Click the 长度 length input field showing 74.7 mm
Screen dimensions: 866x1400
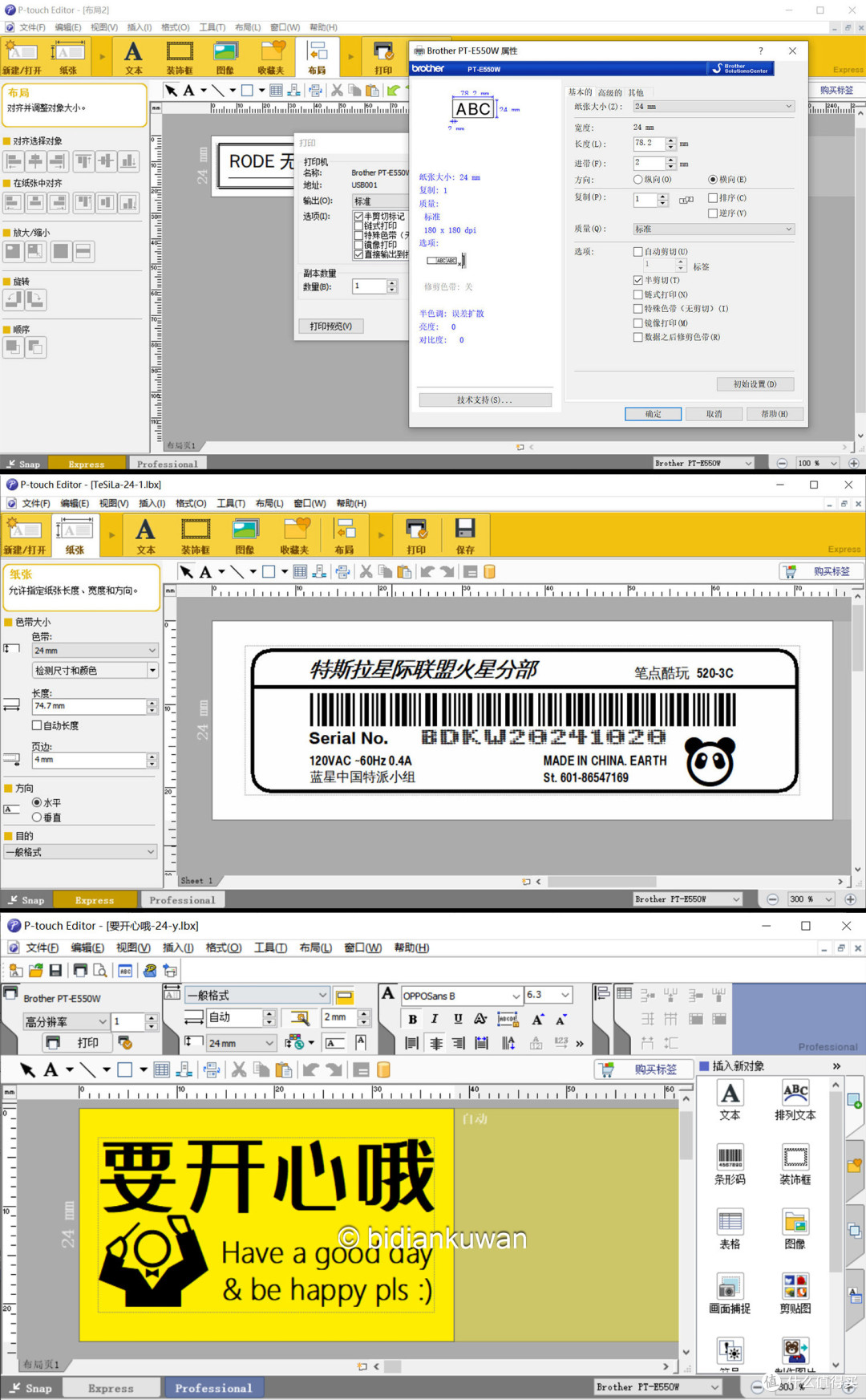[88, 706]
